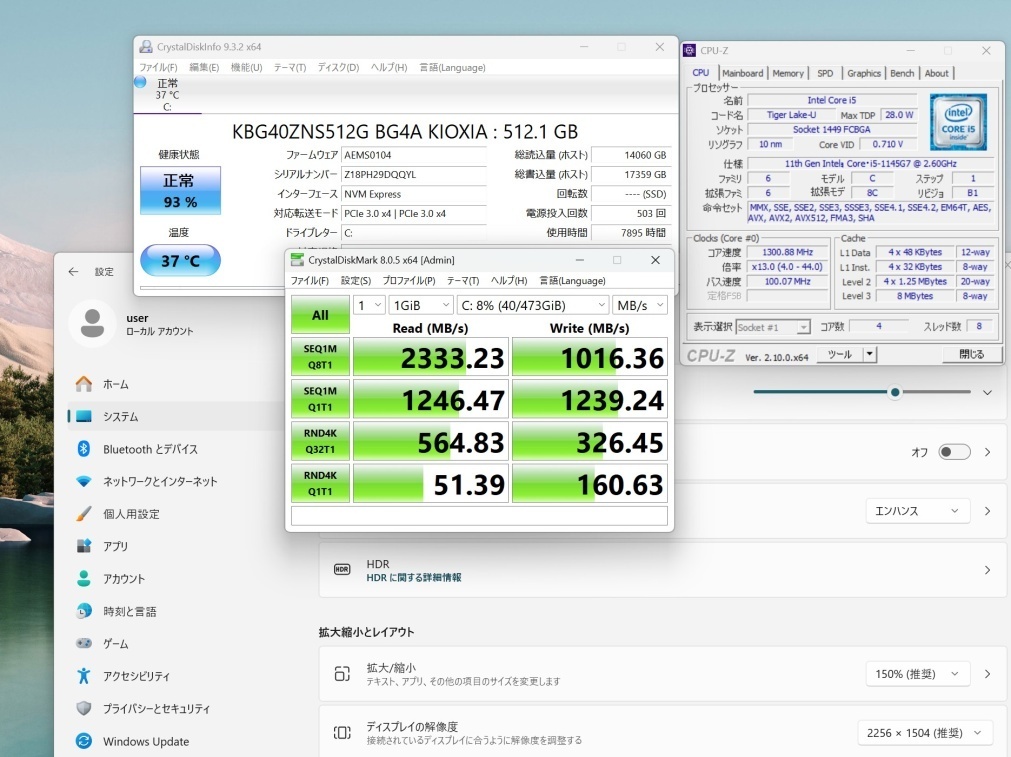1011x757 pixels.
Task: Click the Settings back arrow
Action: [x=73, y=272]
